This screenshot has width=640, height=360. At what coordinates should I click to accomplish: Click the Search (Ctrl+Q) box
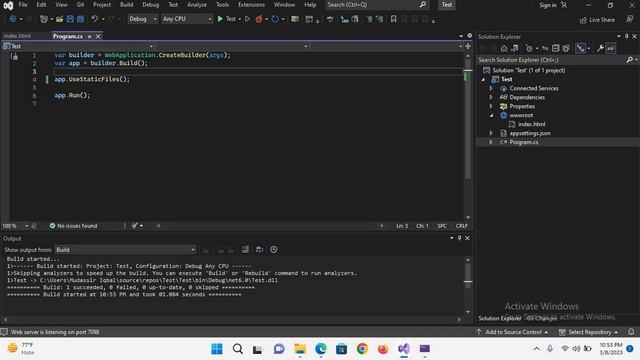coord(377,4)
